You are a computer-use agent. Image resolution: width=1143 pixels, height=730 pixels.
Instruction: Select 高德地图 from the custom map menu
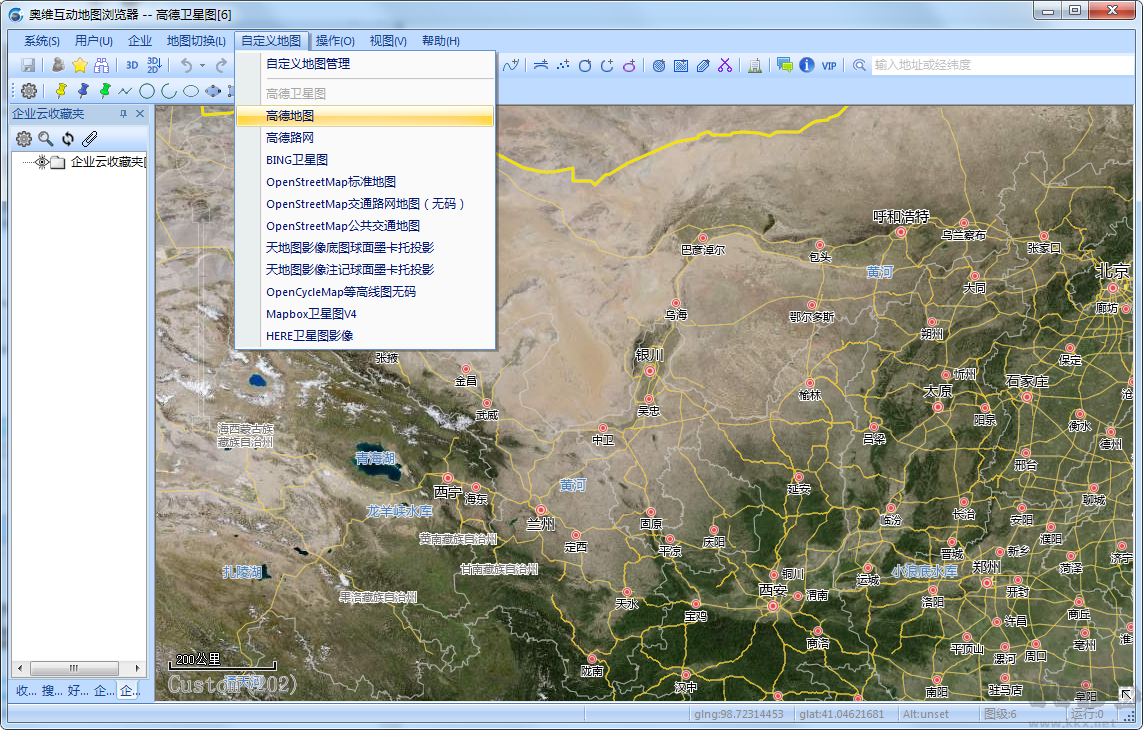tap(290, 116)
